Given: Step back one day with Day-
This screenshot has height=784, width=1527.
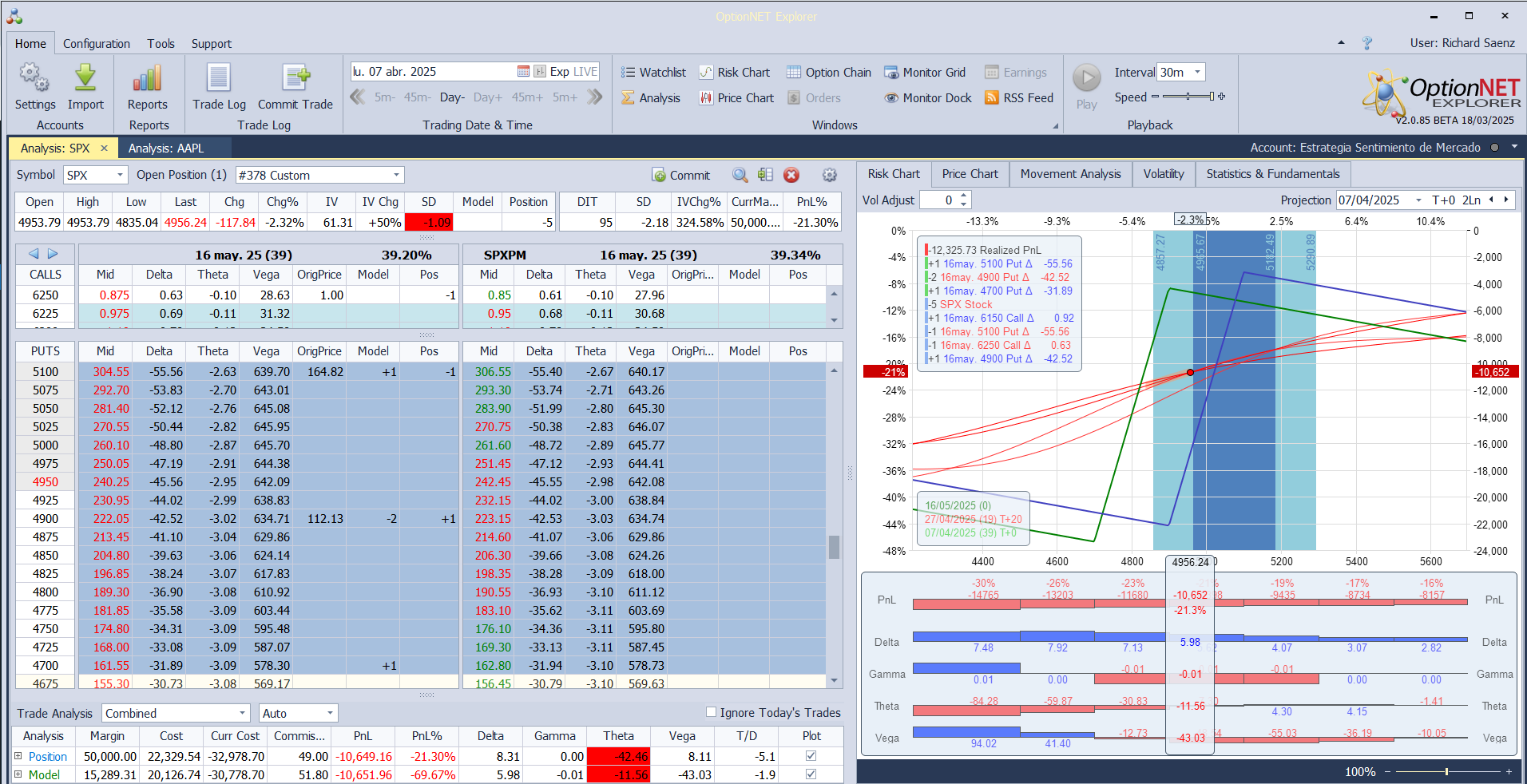Looking at the screenshot, I should pos(452,97).
